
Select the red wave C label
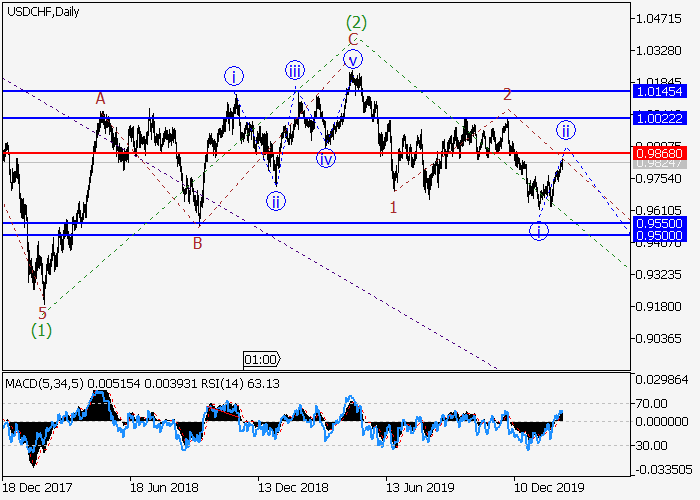pyautogui.click(x=353, y=38)
